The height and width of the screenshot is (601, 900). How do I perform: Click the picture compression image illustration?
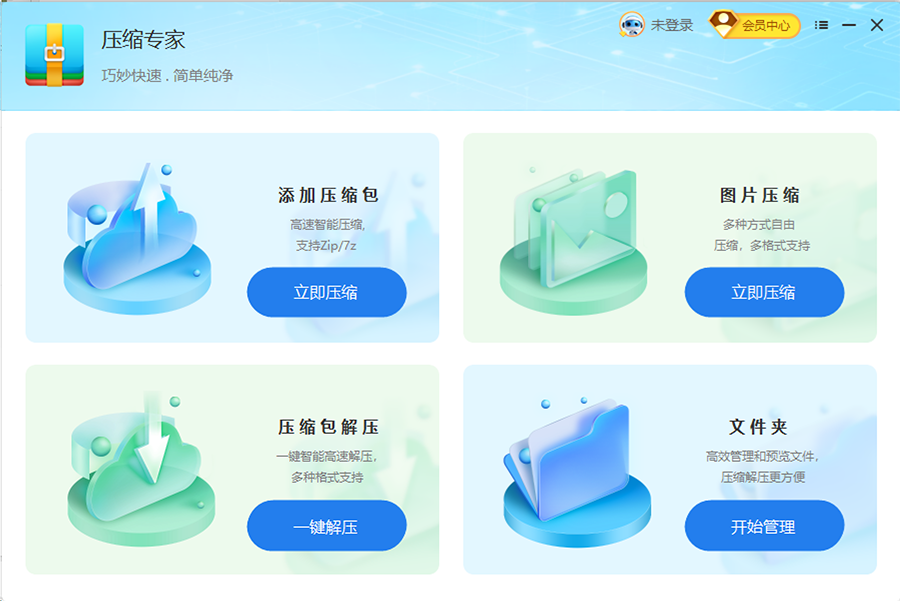point(573,241)
